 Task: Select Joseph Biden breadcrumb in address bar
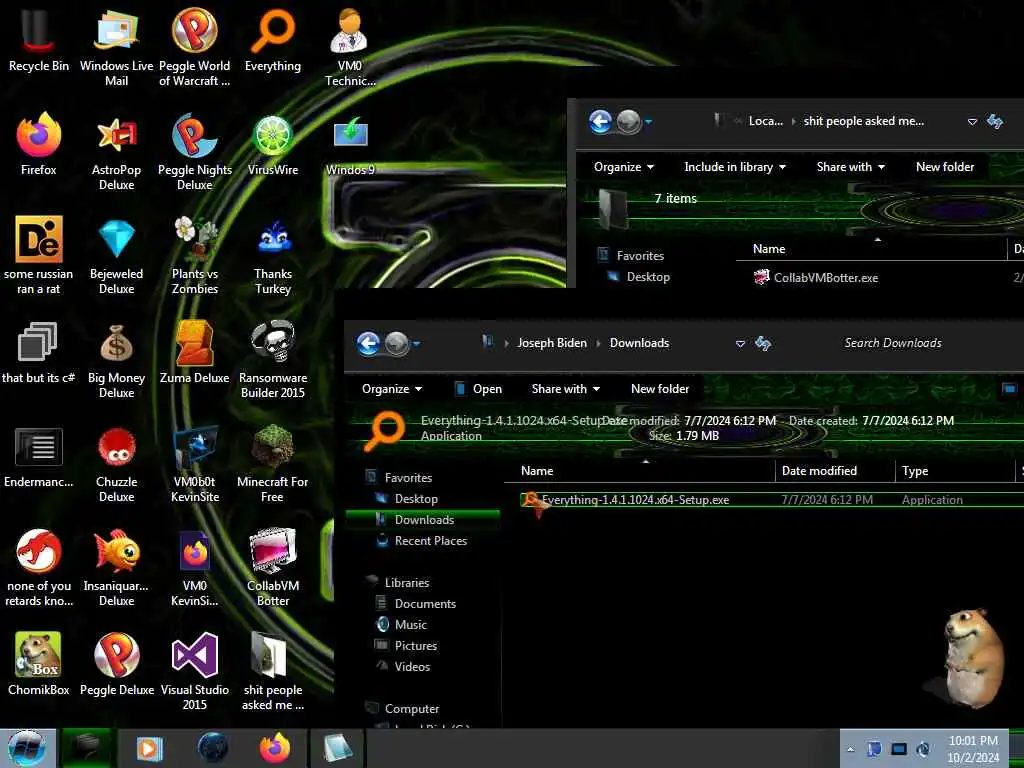[x=552, y=343]
